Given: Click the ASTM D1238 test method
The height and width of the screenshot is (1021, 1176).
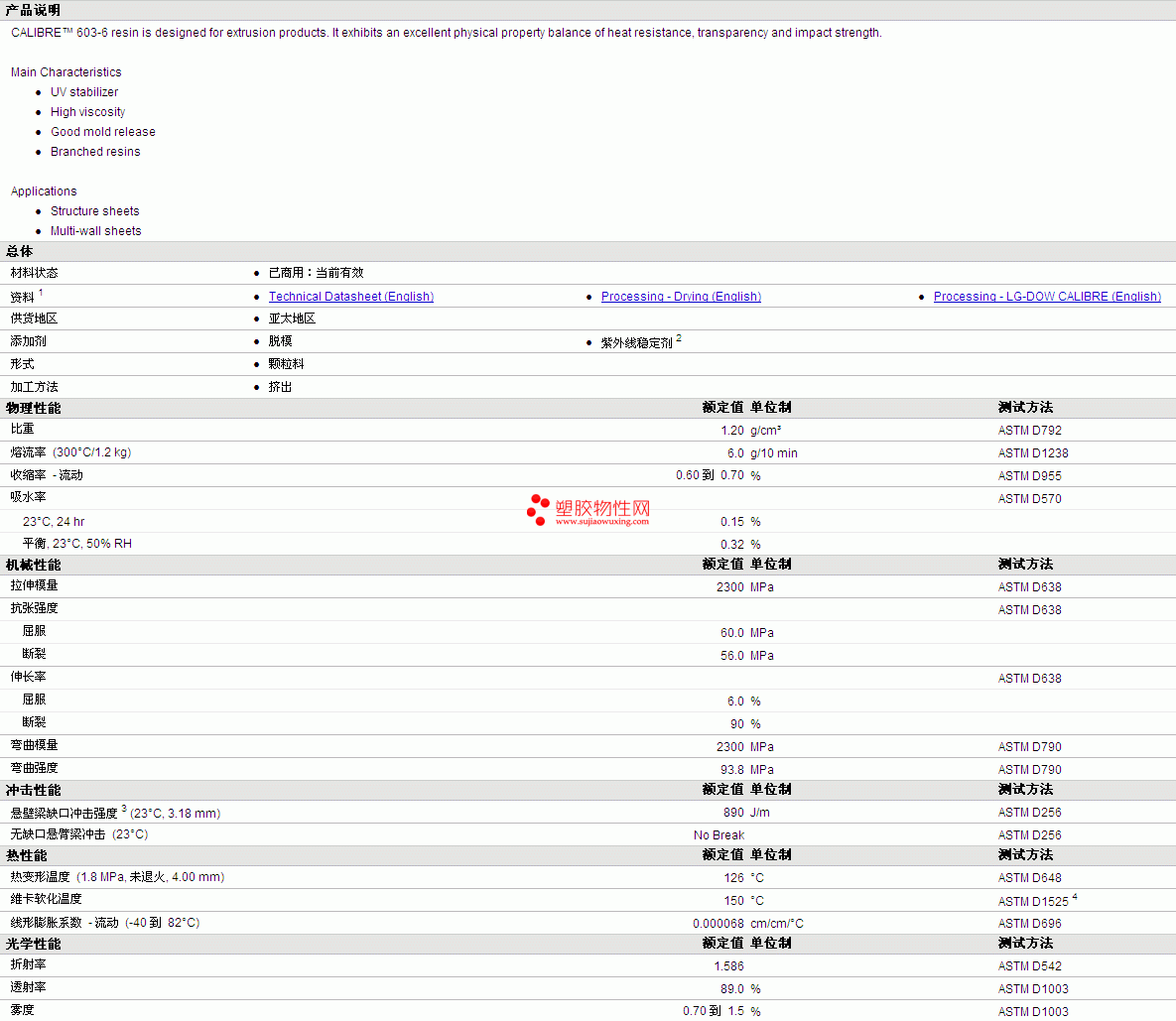Looking at the screenshot, I should pyautogui.click(x=1033, y=453).
